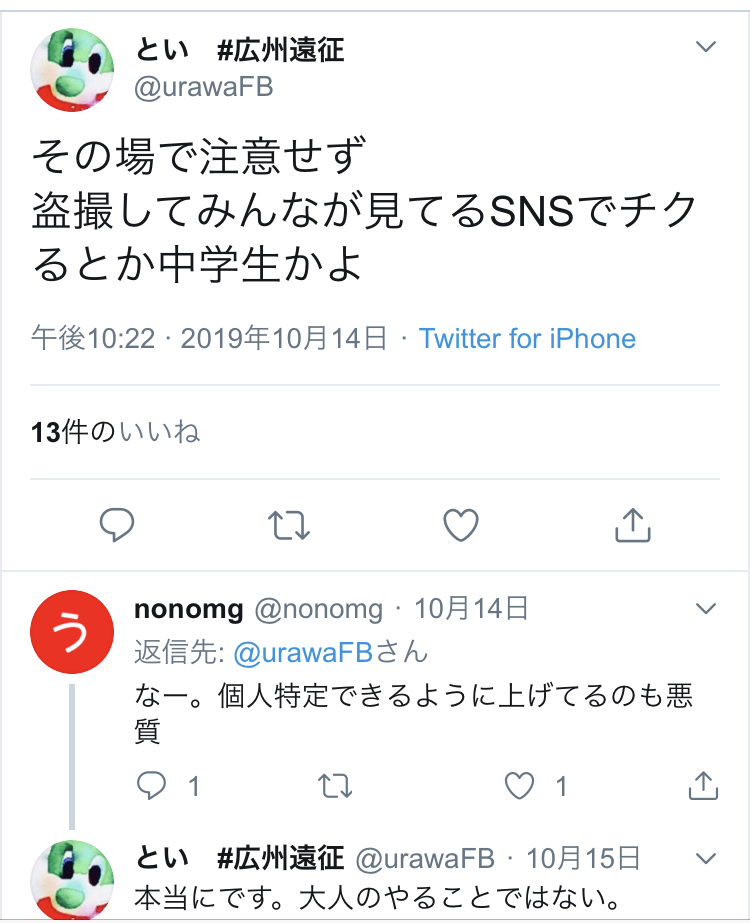Viewport: 750px width, 923px height.
Task: Expand nonomg reply options menu
Action: pyautogui.click(x=706, y=609)
